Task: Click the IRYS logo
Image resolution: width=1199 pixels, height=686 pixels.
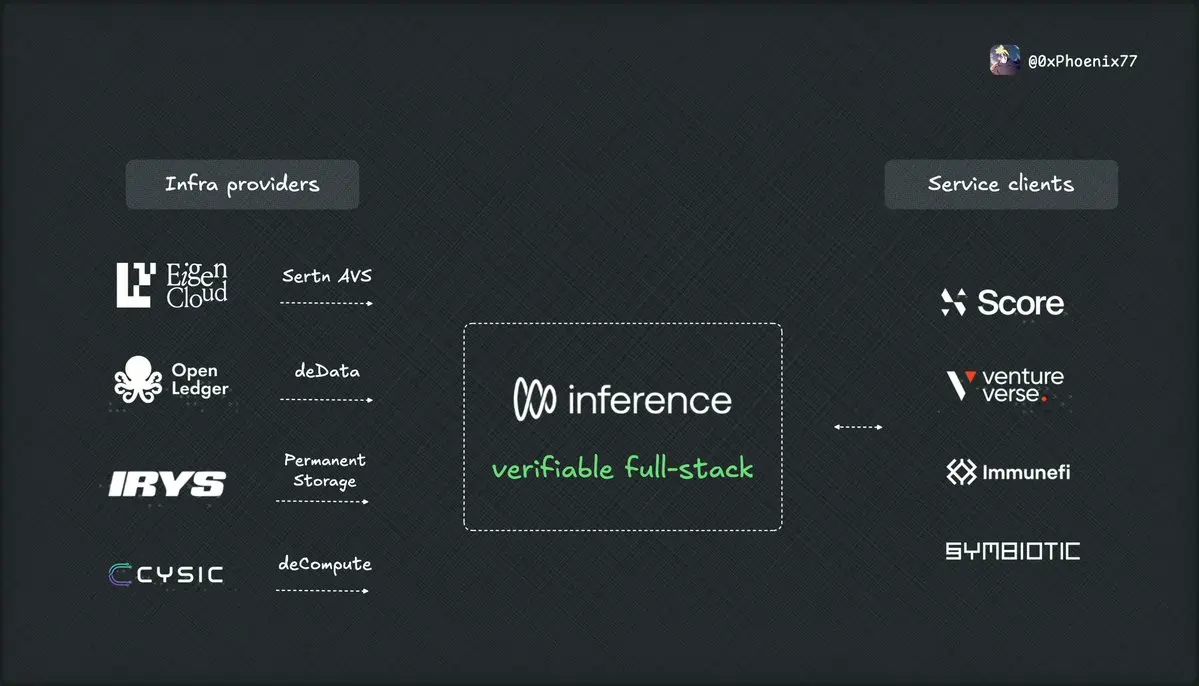Action: [x=167, y=484]
